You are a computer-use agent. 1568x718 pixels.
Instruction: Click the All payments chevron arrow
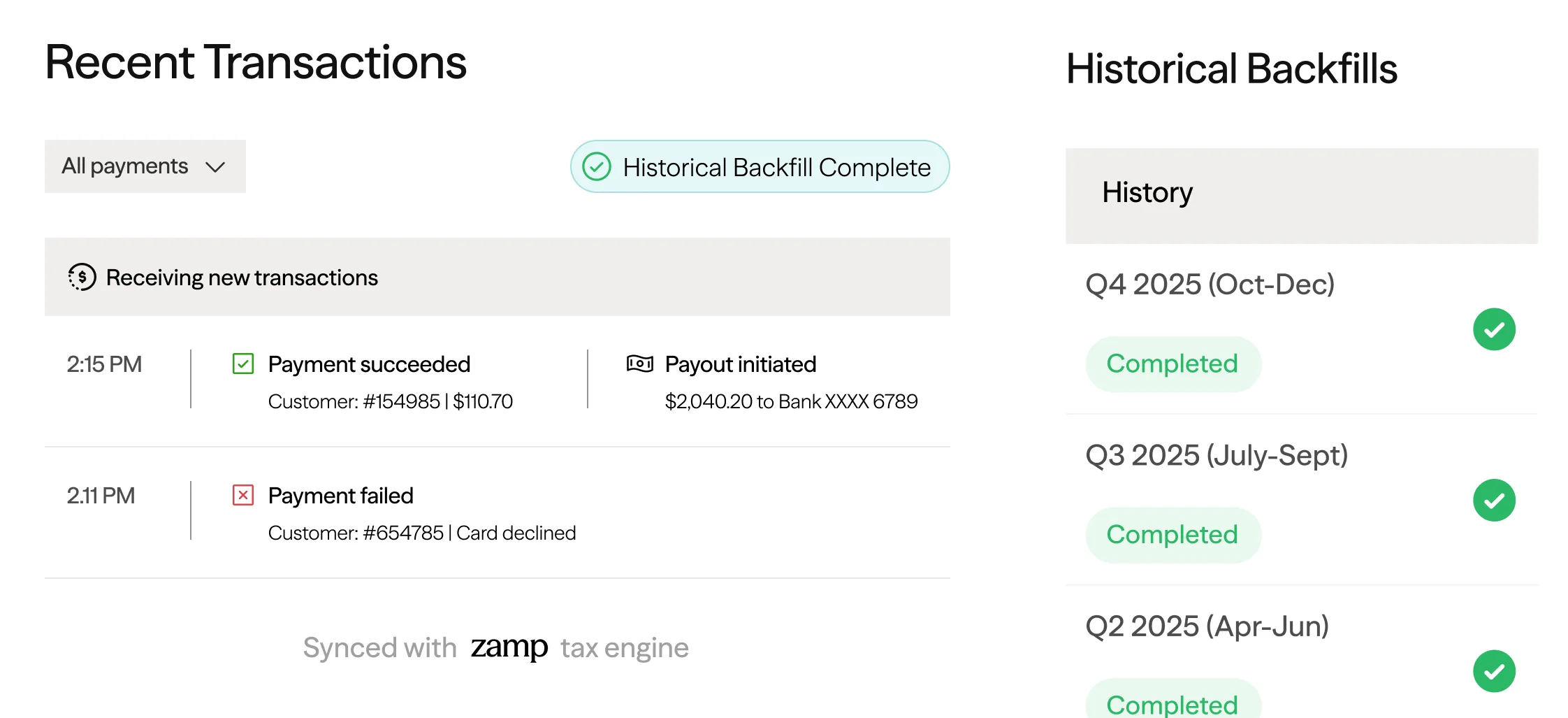(215, 167)
